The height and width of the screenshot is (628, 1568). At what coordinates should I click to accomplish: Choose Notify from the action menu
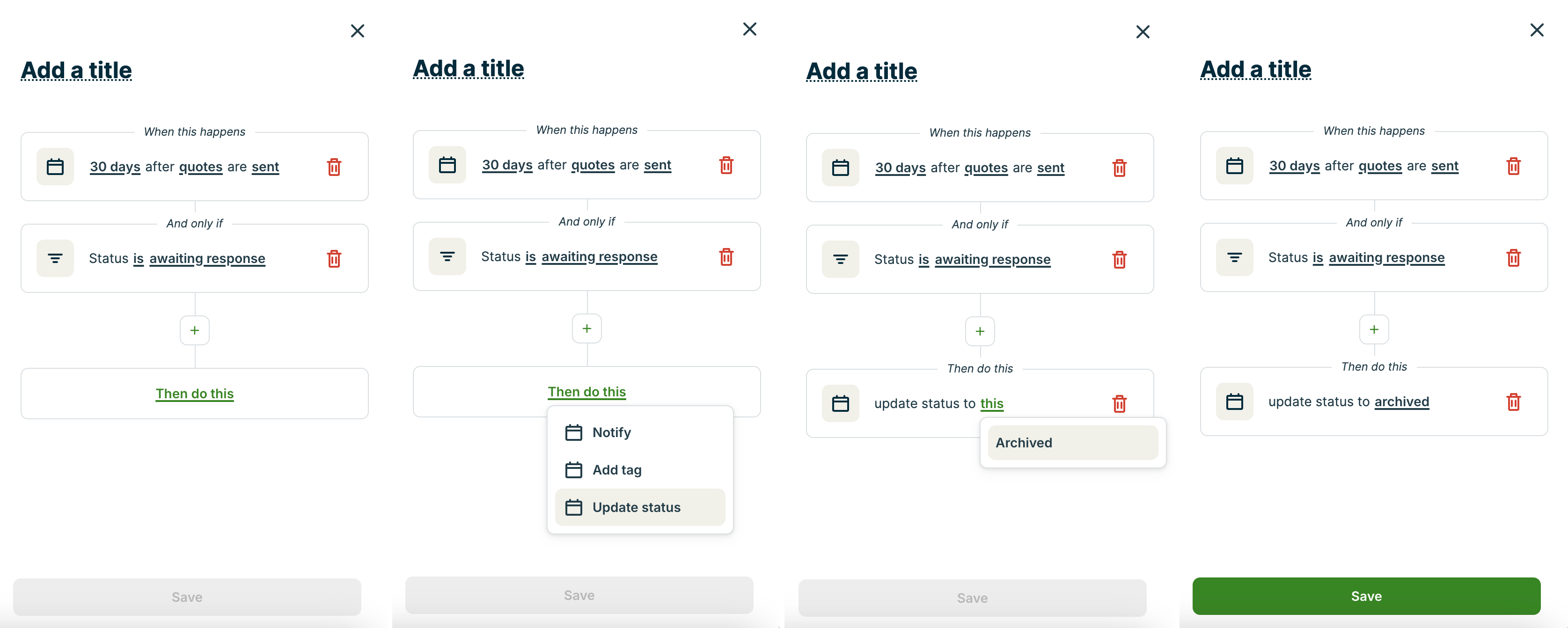pos(612,433)
